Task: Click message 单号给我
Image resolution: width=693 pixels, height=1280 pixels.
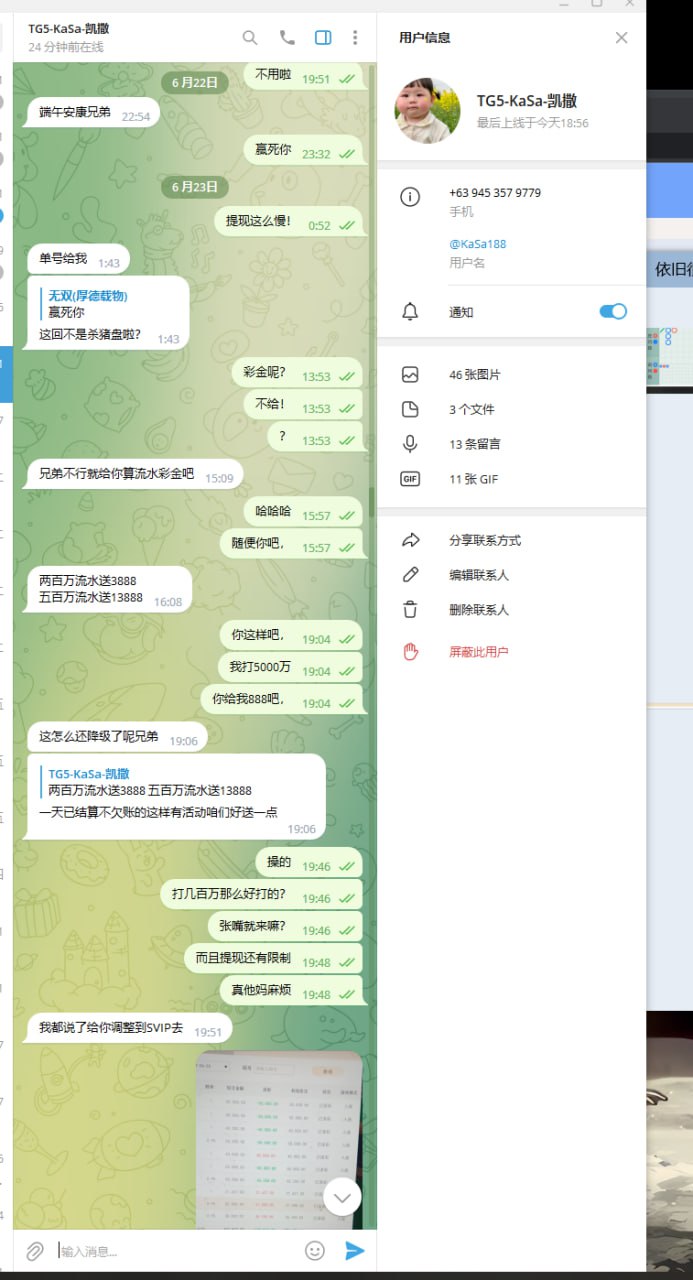Action: [x=78, y=260]
